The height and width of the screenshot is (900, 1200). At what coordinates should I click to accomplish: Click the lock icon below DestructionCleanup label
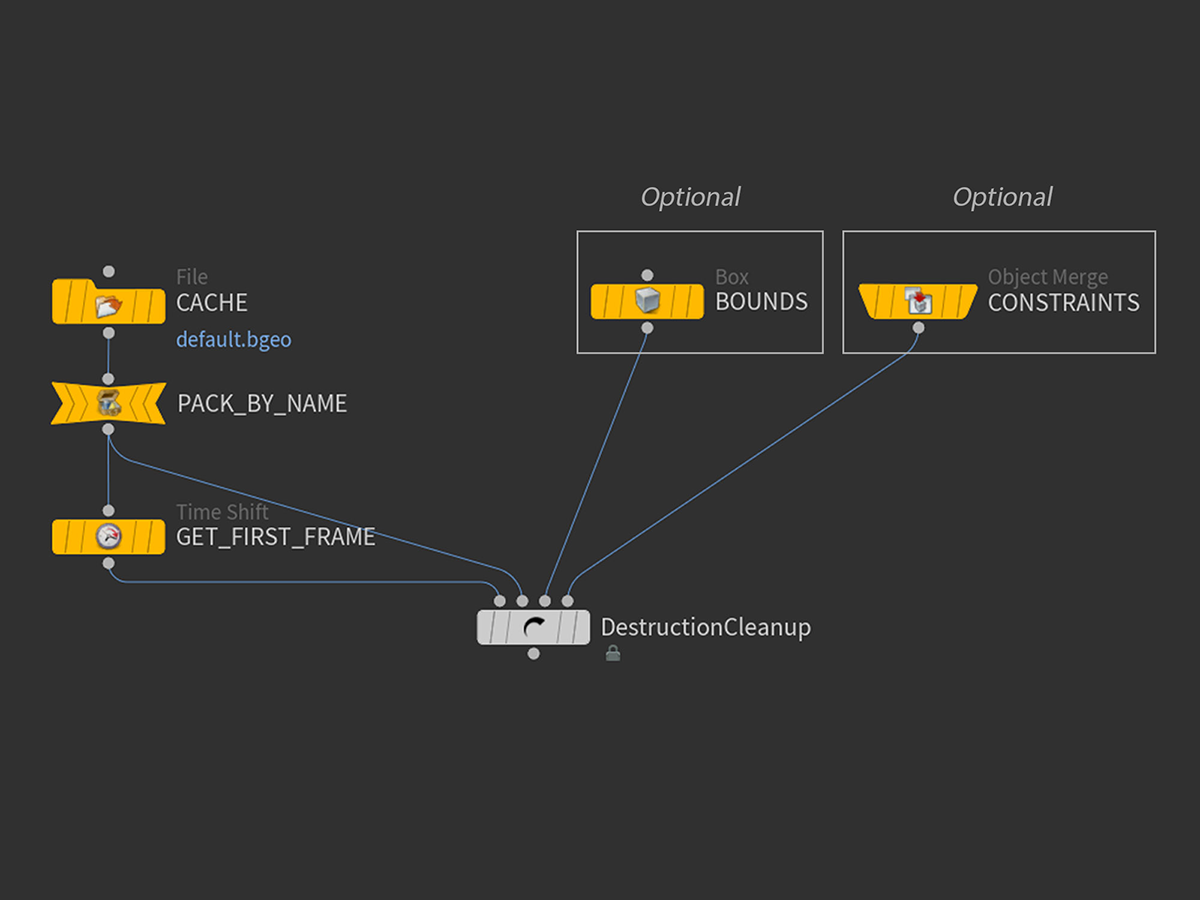(613, 653)
